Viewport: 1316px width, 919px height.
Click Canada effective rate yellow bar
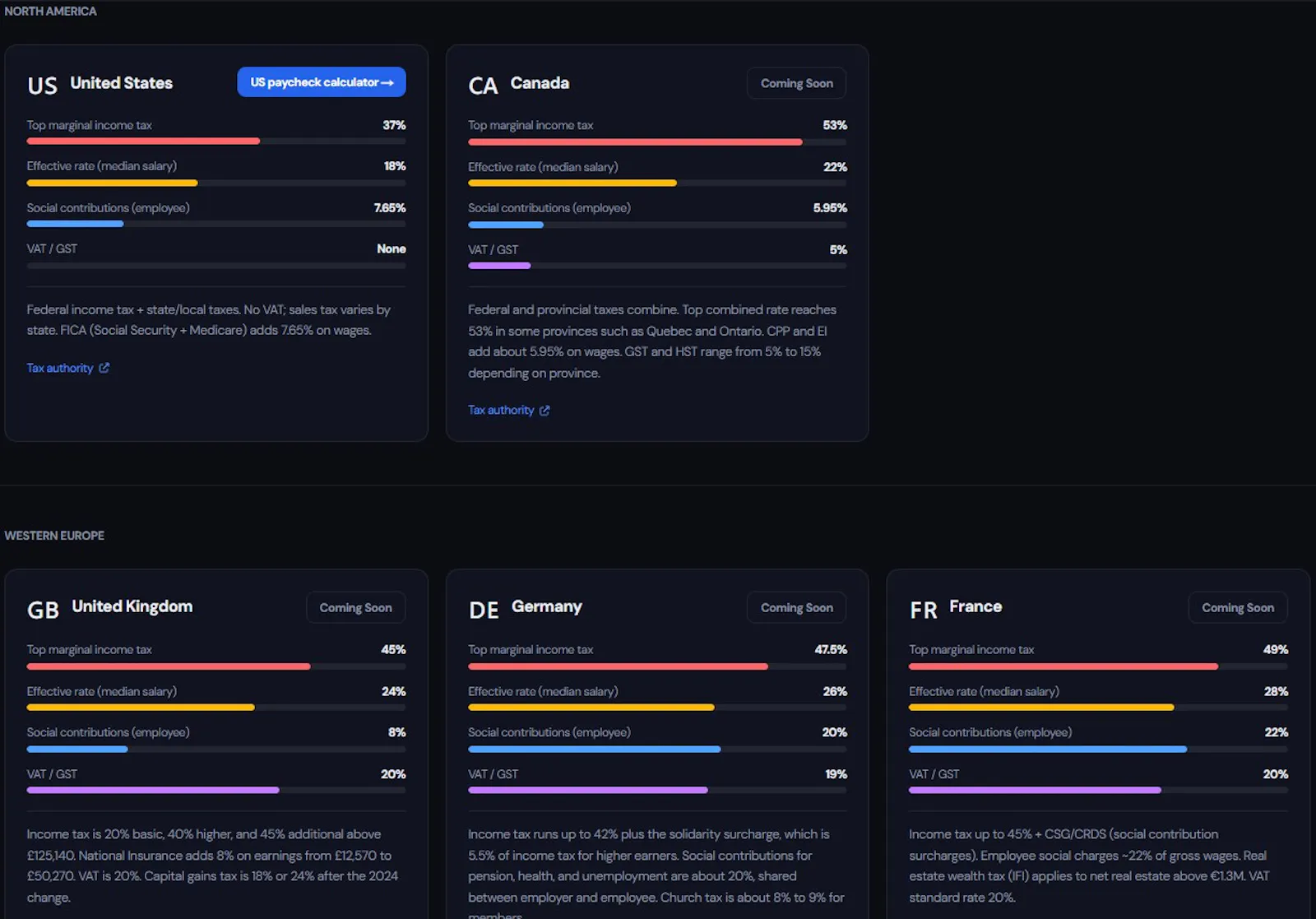tap(572, 183)
